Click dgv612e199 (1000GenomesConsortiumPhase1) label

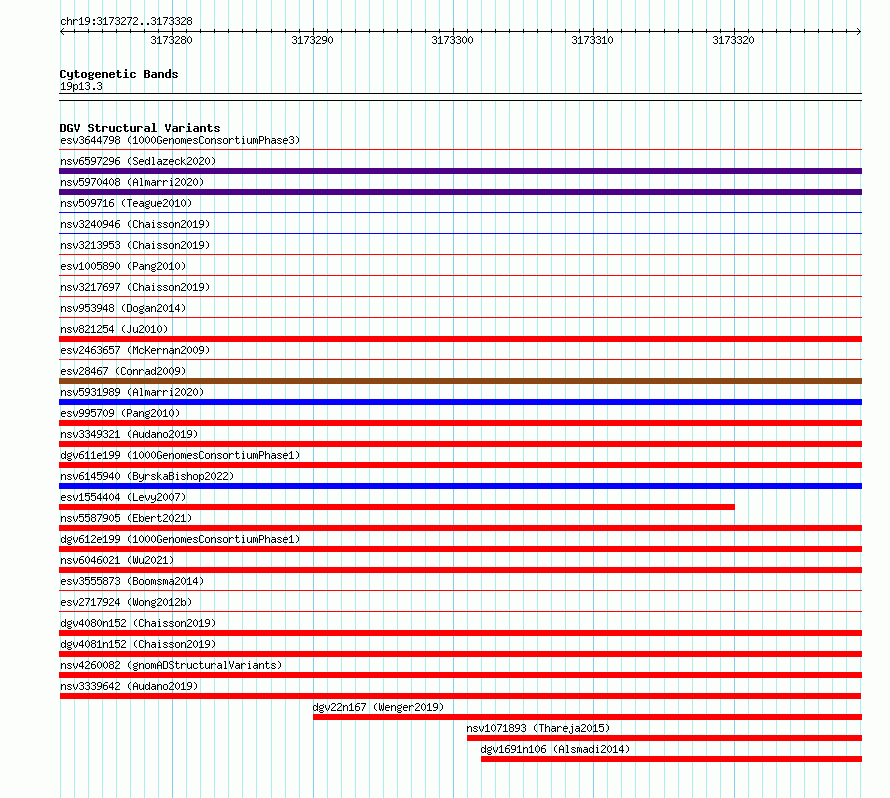180,539
